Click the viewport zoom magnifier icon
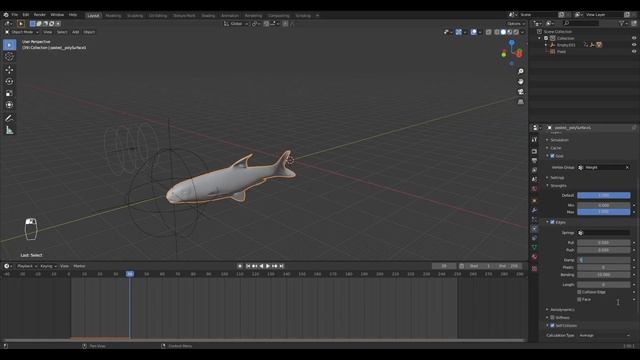This screenshot has width=640, height=360. [x=520, y=71]
